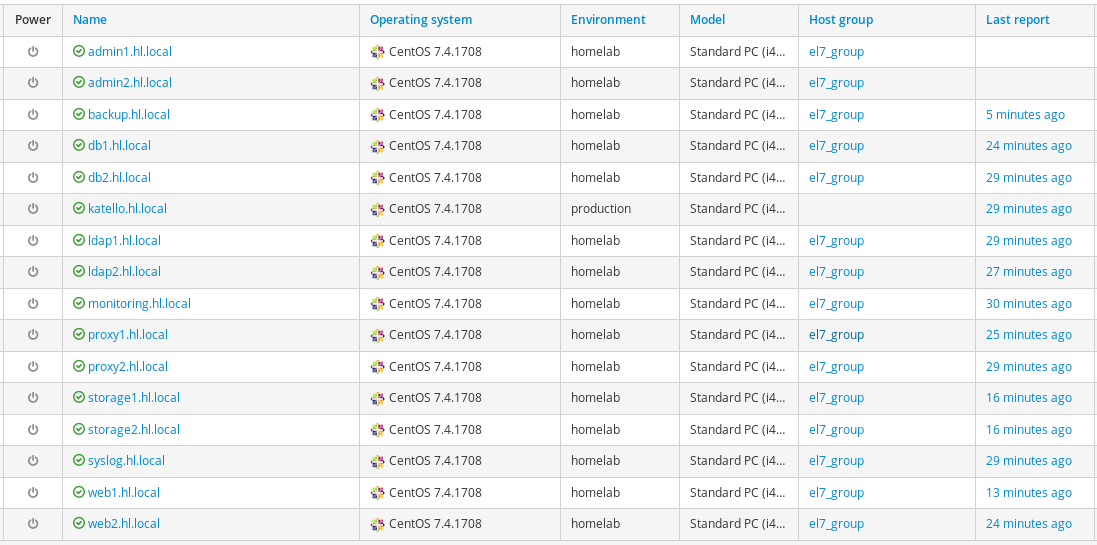1097x545 pixels.
Task: Click power icon for admin1.hl.local
Action: coord(32,51)
